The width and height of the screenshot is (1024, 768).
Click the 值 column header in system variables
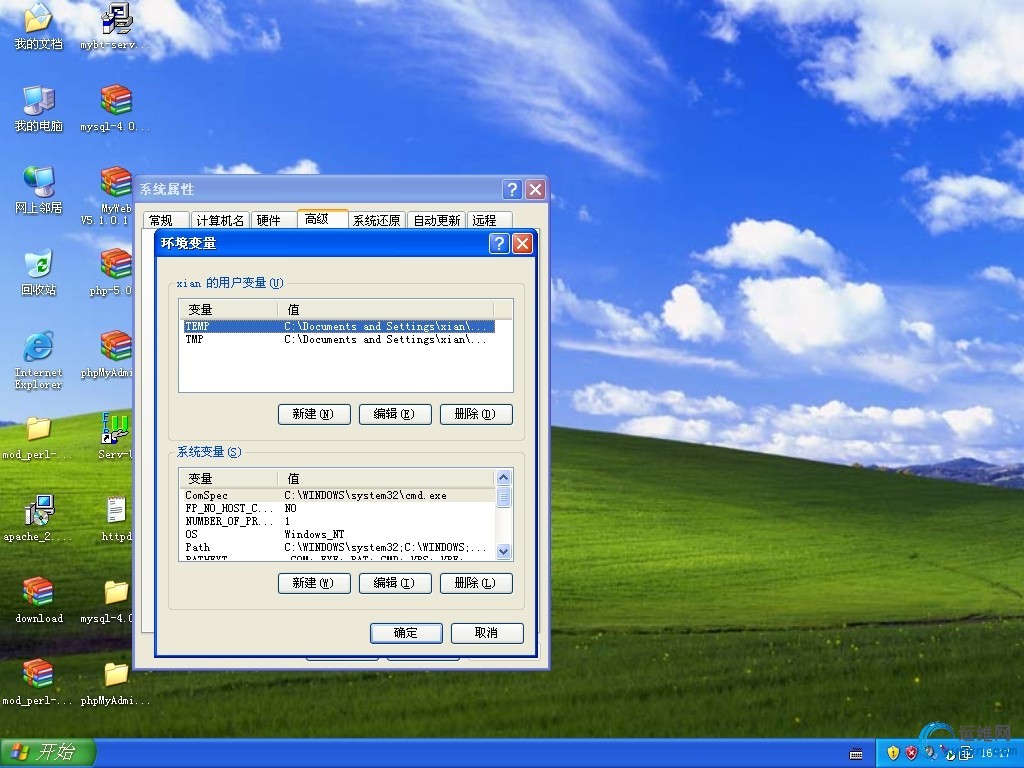(387, 479)
